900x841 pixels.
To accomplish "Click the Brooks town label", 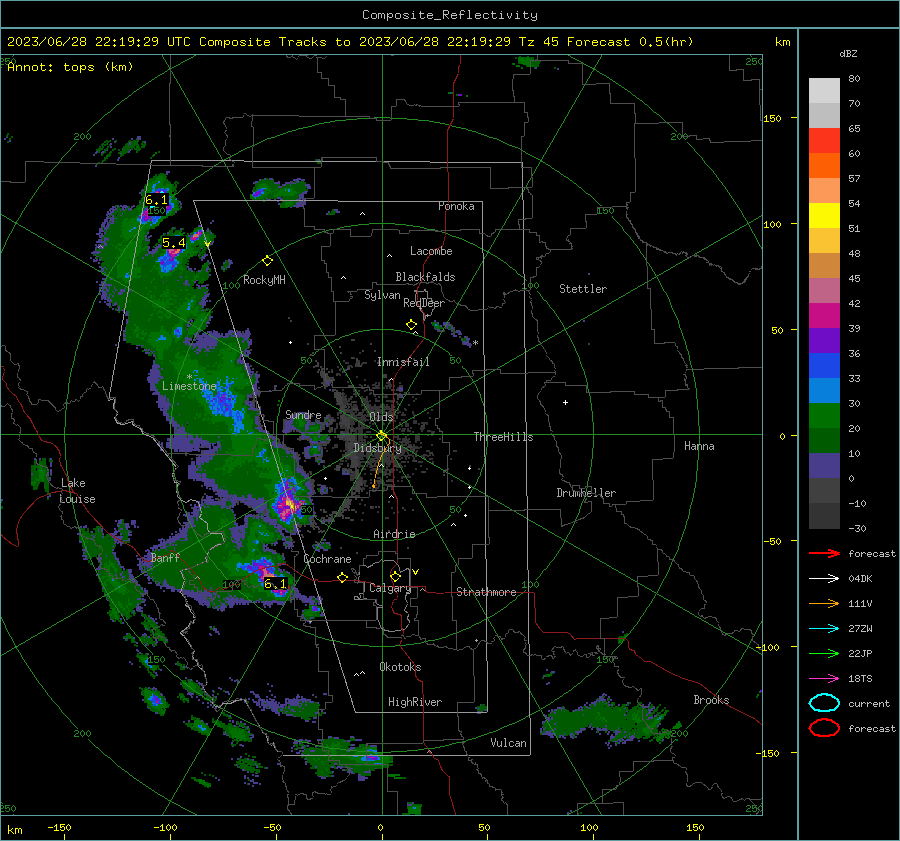I will pyautogui.click(x=711, y=700).
